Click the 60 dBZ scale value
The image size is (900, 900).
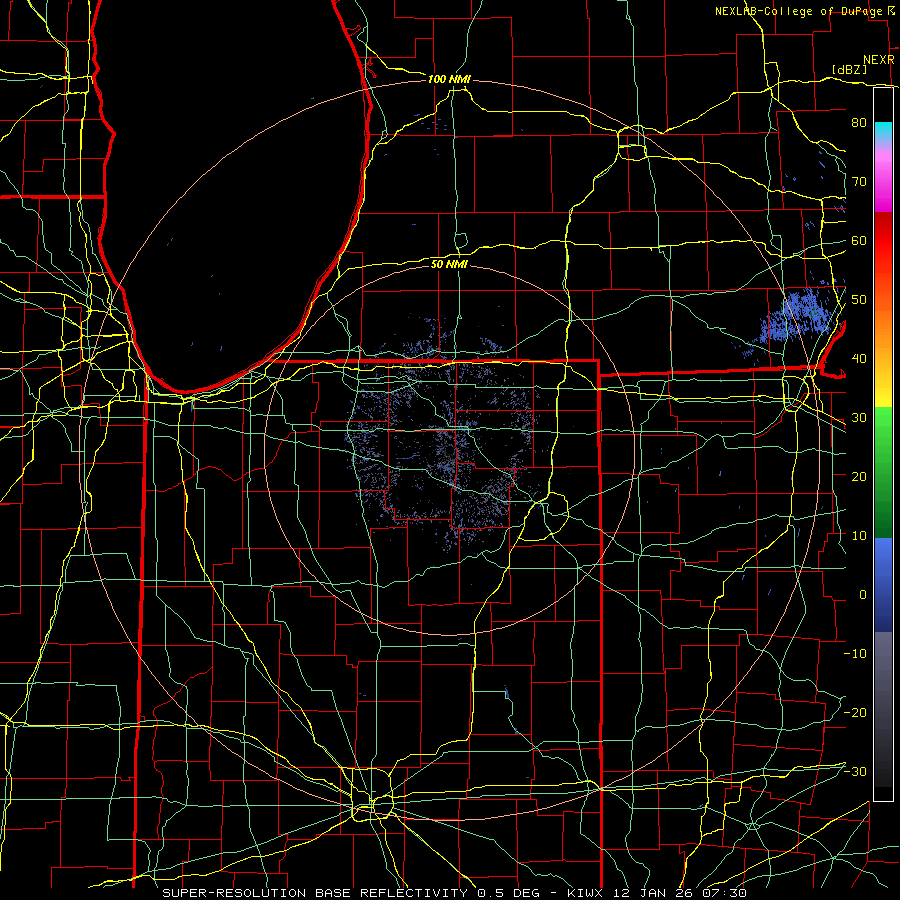(x=859, y=240)
